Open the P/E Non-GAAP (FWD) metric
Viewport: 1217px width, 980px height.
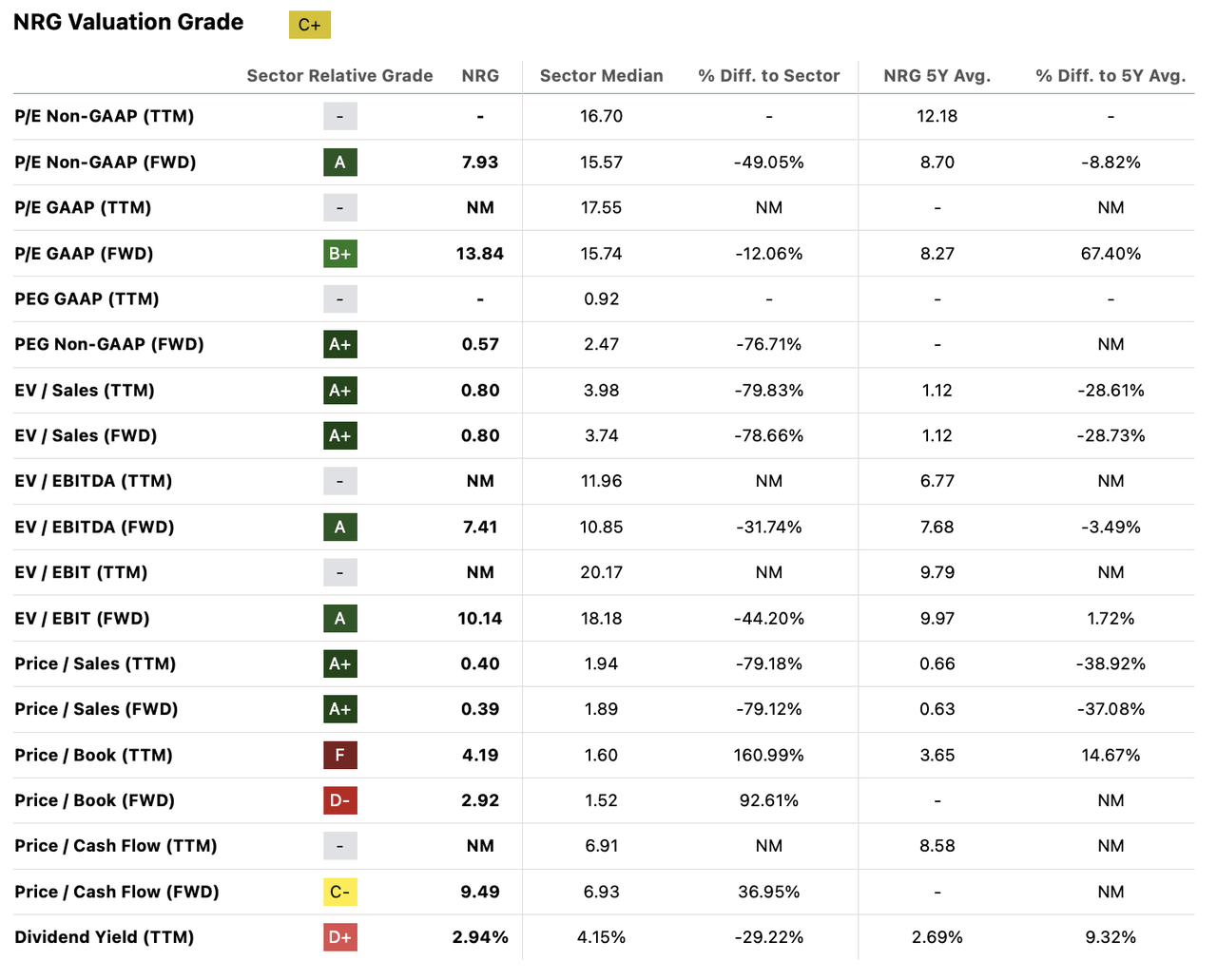(106, 162)
